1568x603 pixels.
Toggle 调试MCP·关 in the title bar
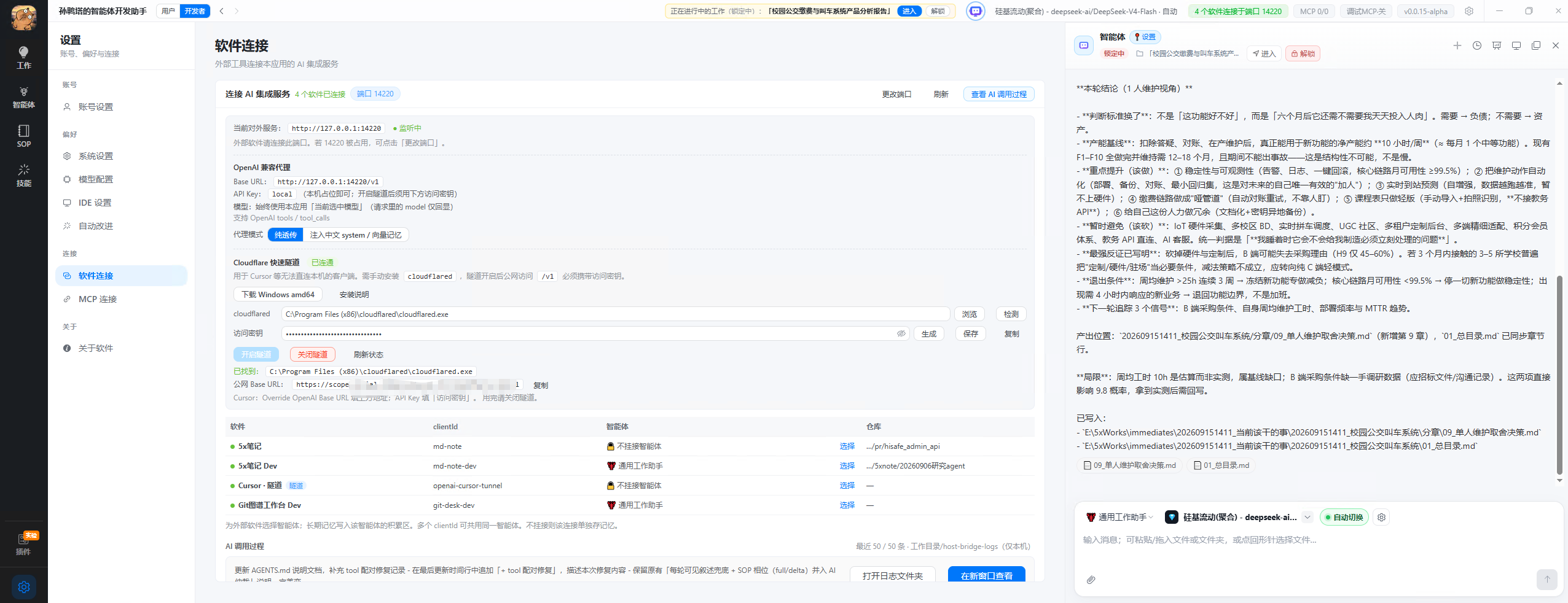(1366, 11)
